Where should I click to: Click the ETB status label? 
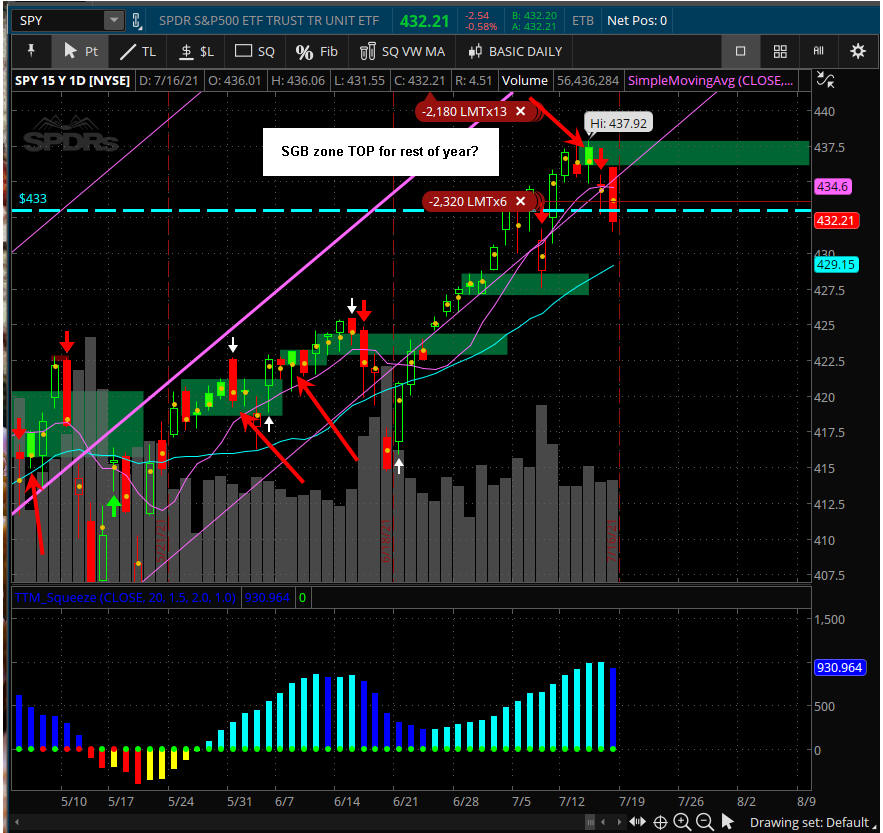click(x=583, y=21)
